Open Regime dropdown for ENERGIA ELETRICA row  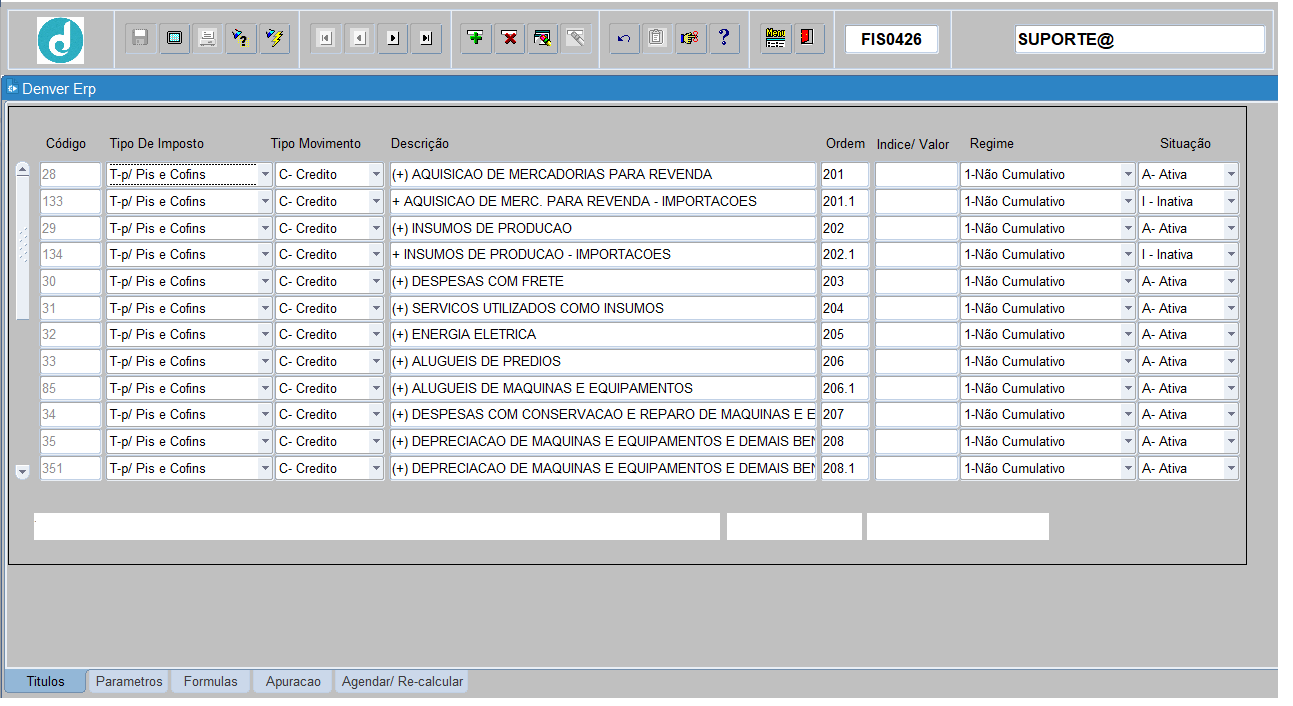pyautogui.click(x=1128, y=334)
